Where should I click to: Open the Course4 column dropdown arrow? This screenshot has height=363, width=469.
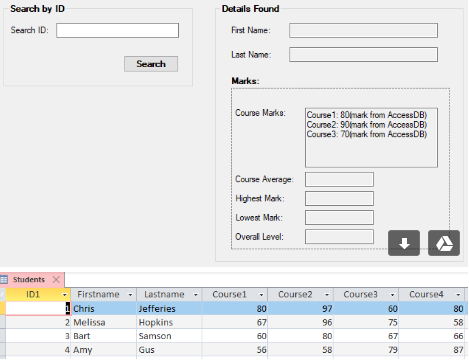coord(458,295)
